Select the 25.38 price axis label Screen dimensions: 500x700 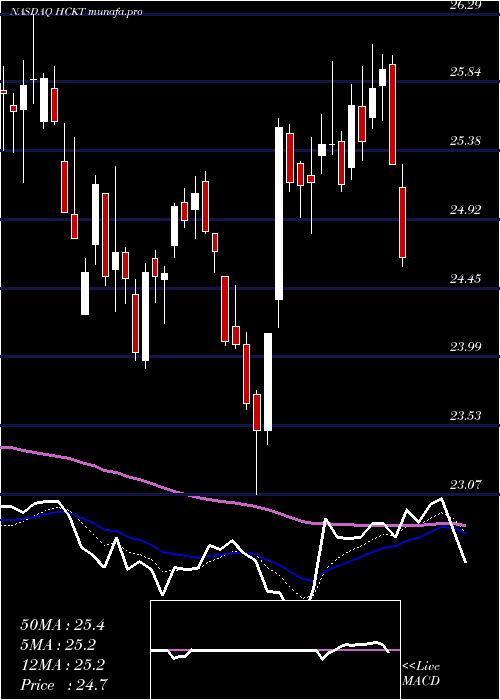pyautogui.click(x=466, y=141)
